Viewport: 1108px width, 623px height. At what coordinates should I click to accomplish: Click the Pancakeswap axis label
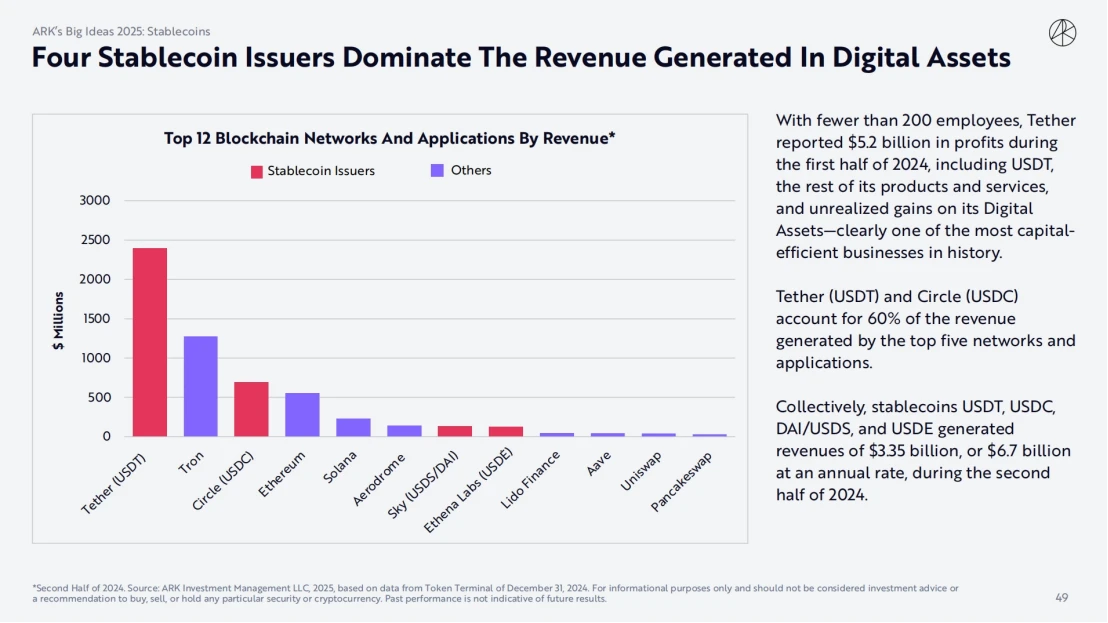point(683,480)
